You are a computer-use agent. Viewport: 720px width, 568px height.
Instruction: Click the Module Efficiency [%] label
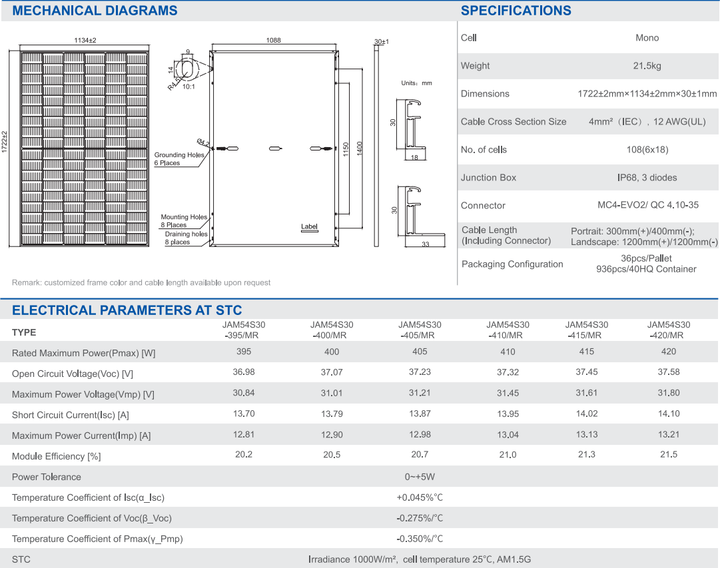56,456
